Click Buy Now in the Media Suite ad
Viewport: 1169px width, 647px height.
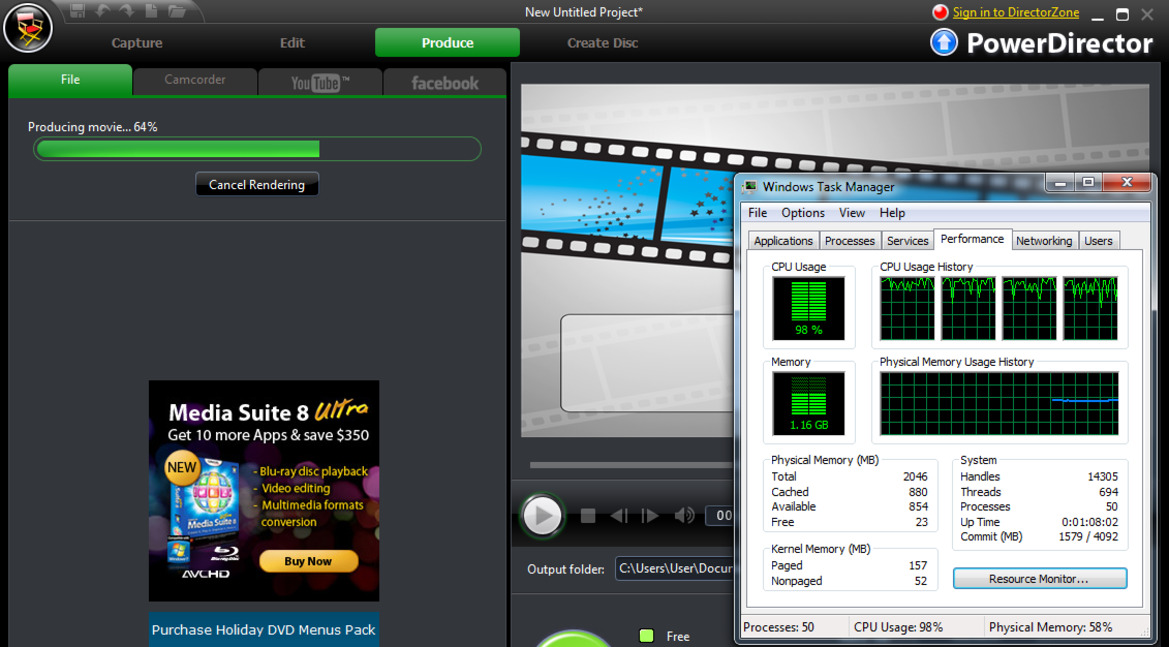tap(308, 561)
